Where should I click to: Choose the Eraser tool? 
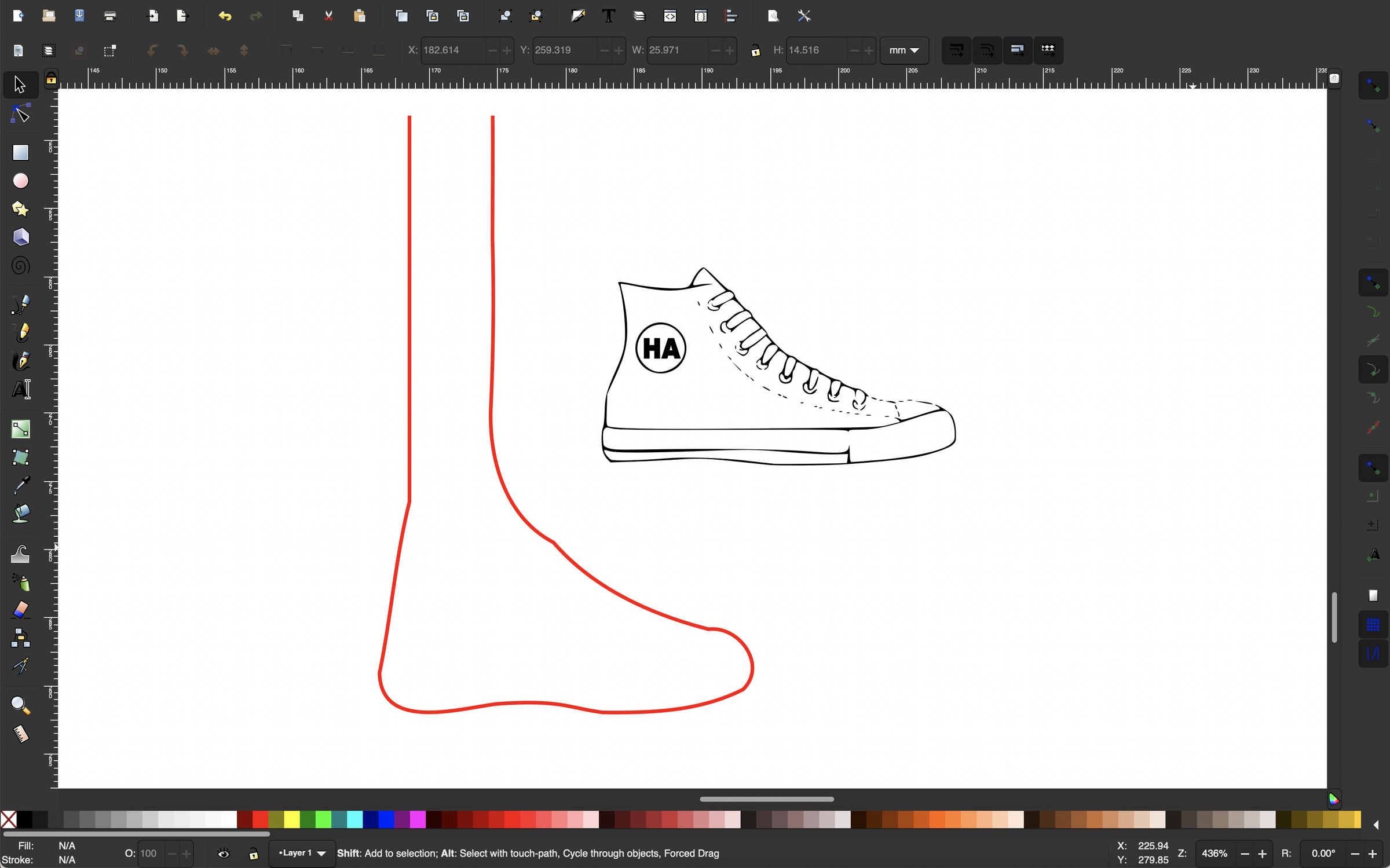tap(21, 610)
